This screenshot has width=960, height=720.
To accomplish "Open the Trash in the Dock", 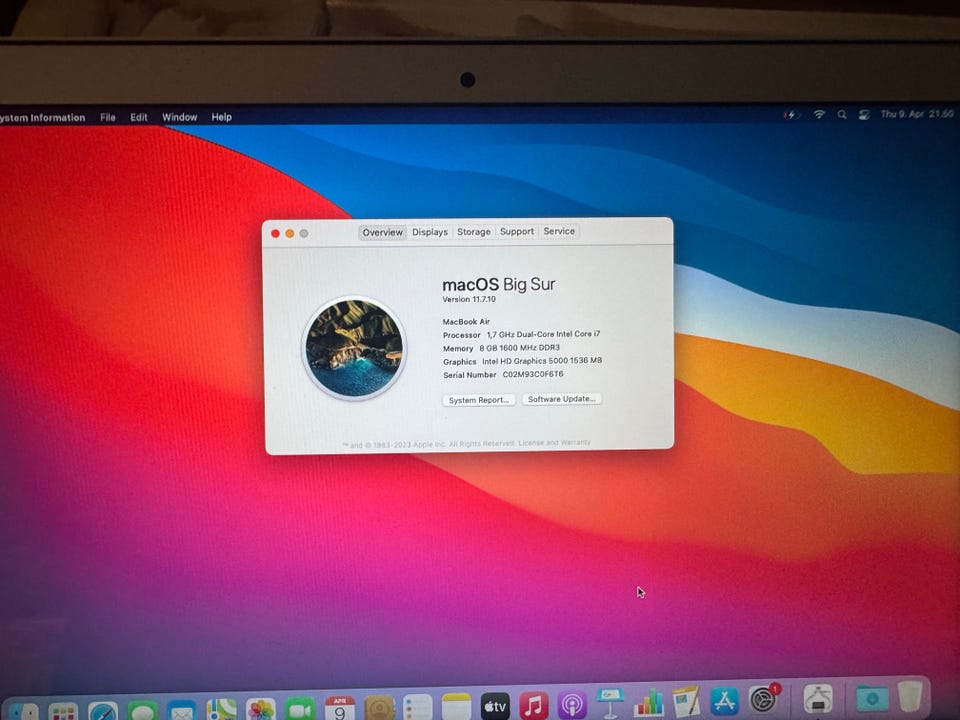I will tap(910, 696).
